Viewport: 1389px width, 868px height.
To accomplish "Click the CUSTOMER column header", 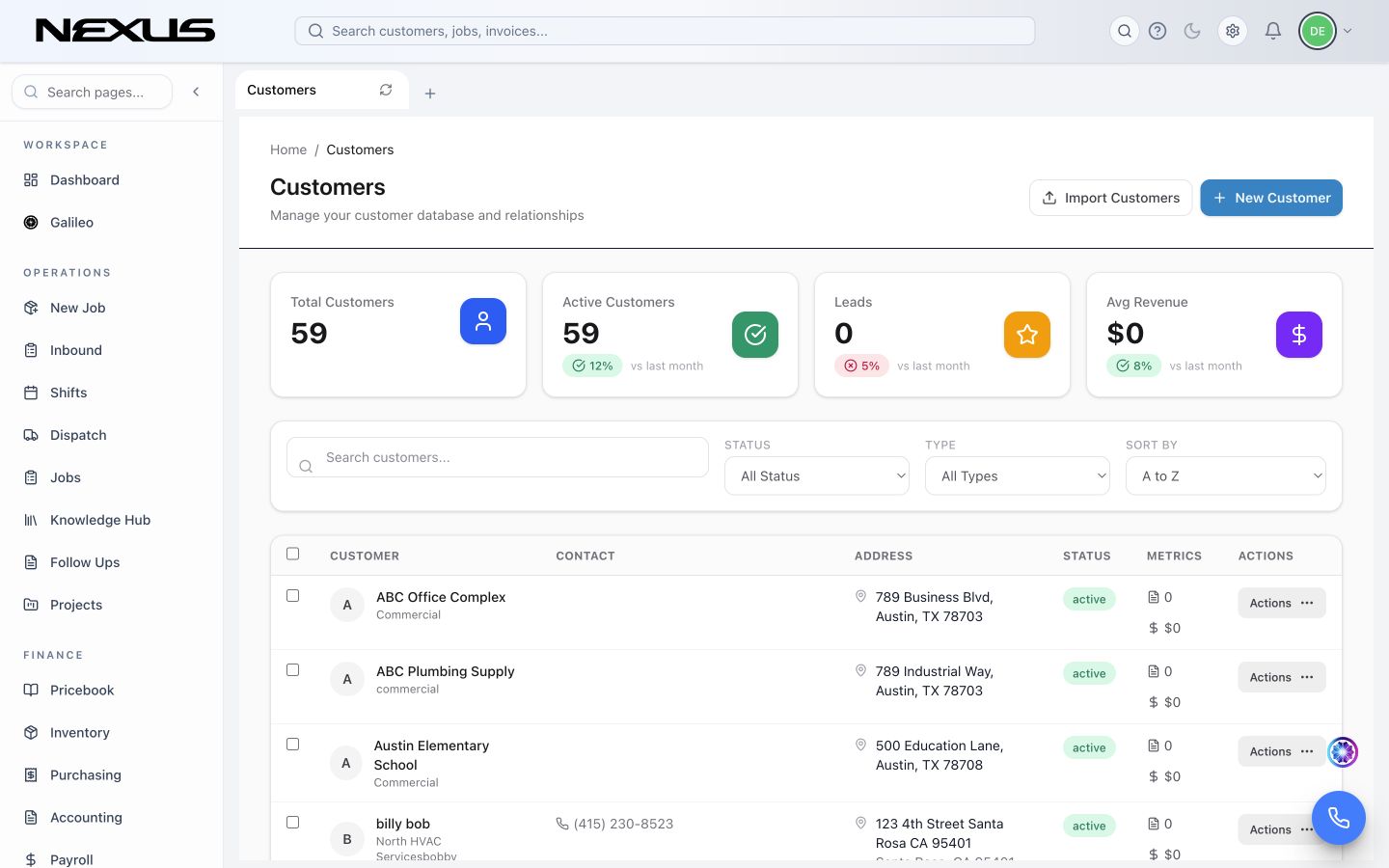I will click(x=365, y=556).
